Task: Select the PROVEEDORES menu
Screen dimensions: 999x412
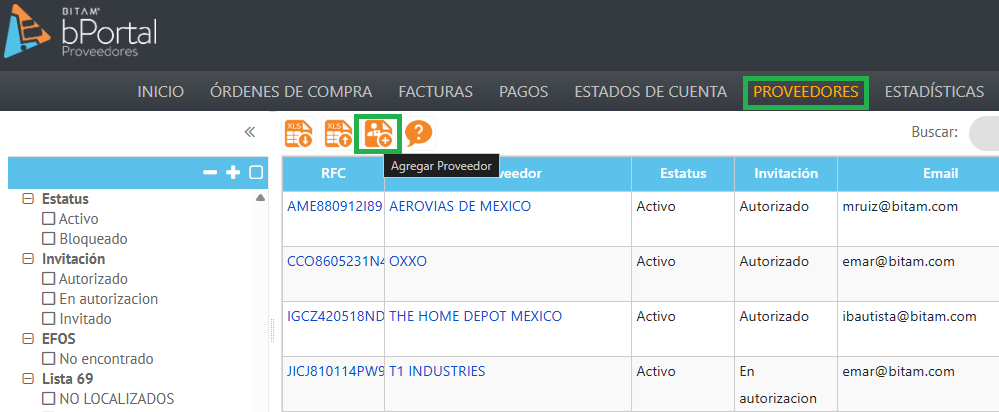Action: coord(806,92)
